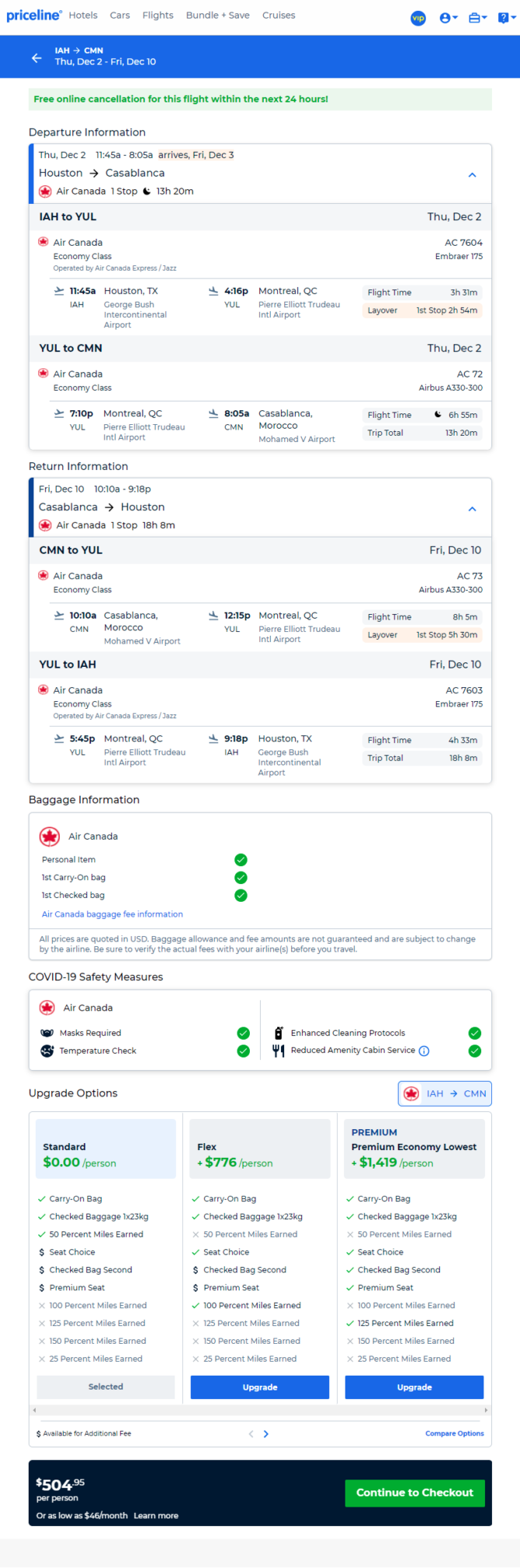
Task: Open the VIP badge icon
Action: [418, 18]
